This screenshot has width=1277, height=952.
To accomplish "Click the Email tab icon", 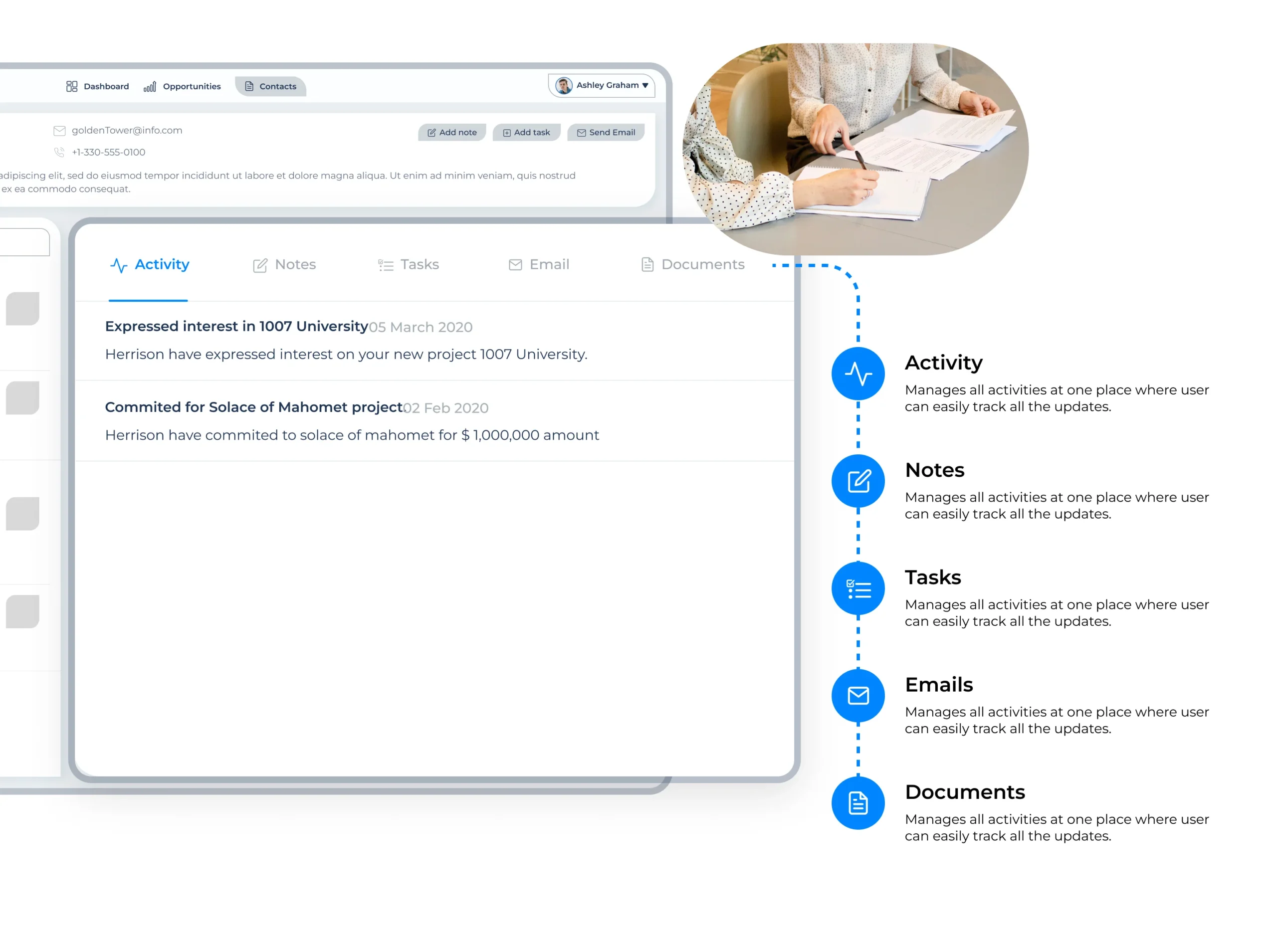I will [516, 265].
